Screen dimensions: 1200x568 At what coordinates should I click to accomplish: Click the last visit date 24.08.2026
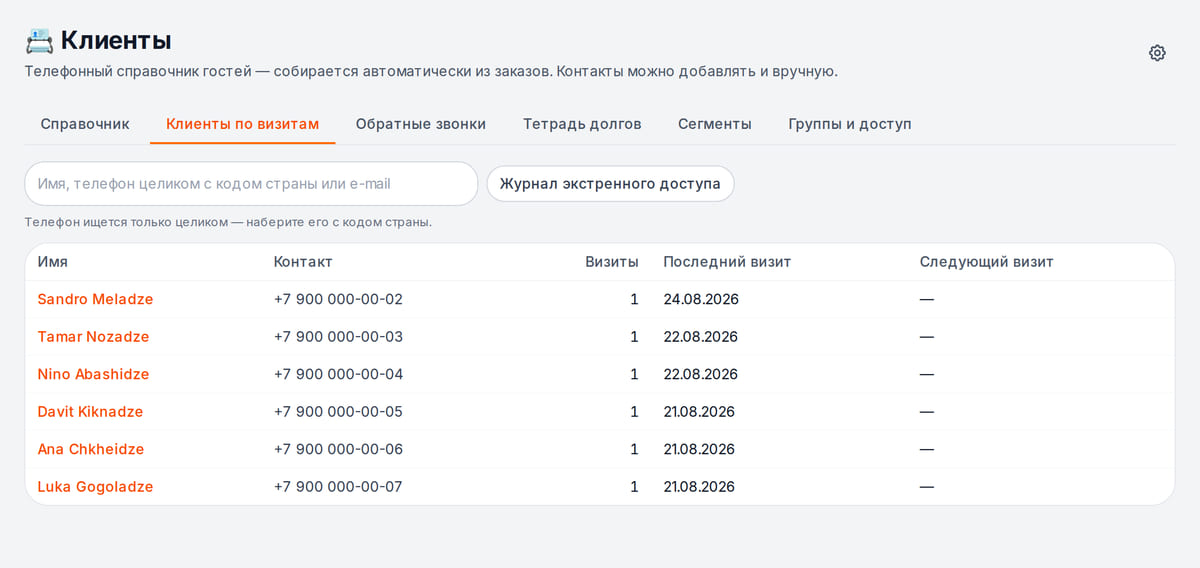click(701, 299)
